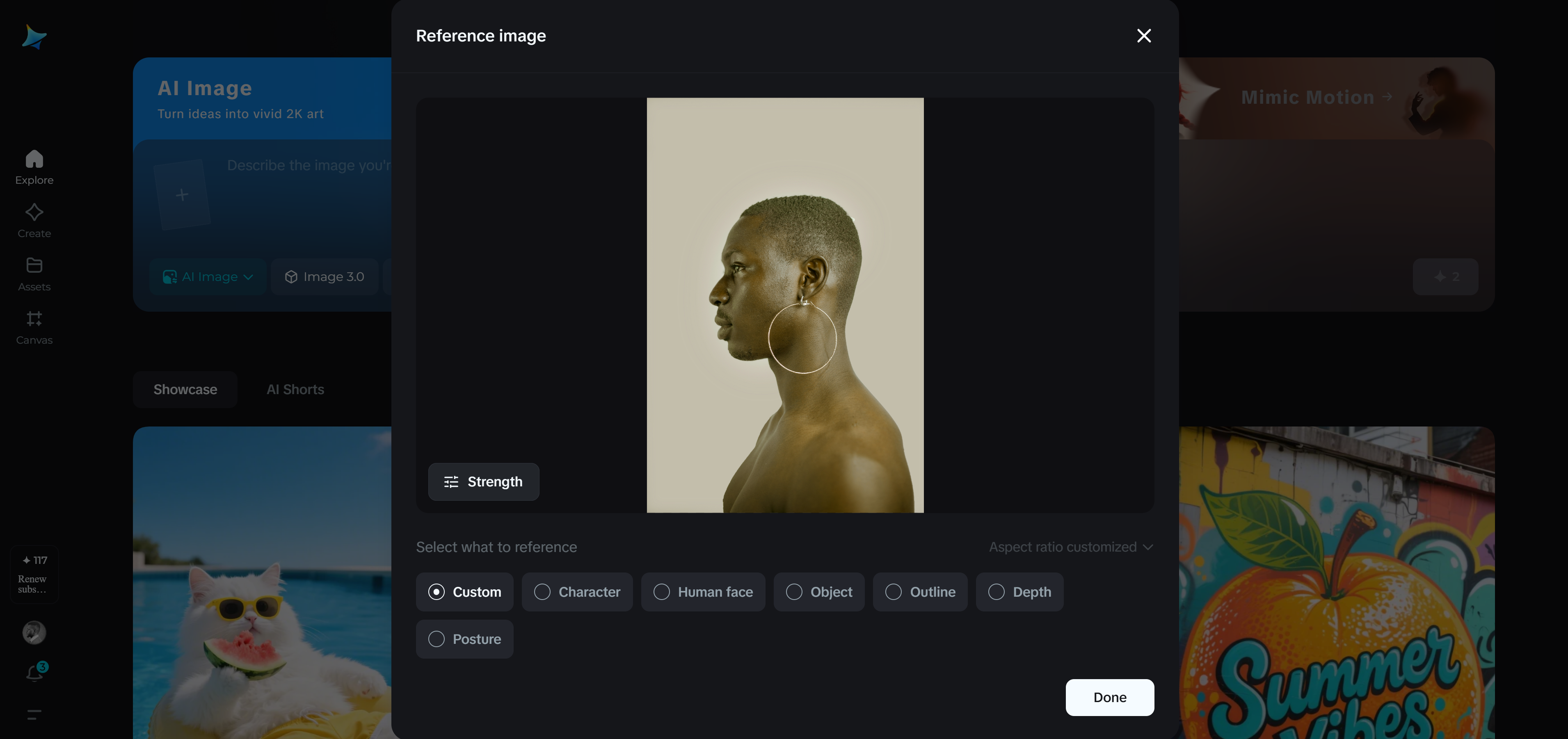The image size is (1568, 739).
Task: Click the profile avatar
Action: click(x=34, y=632)
